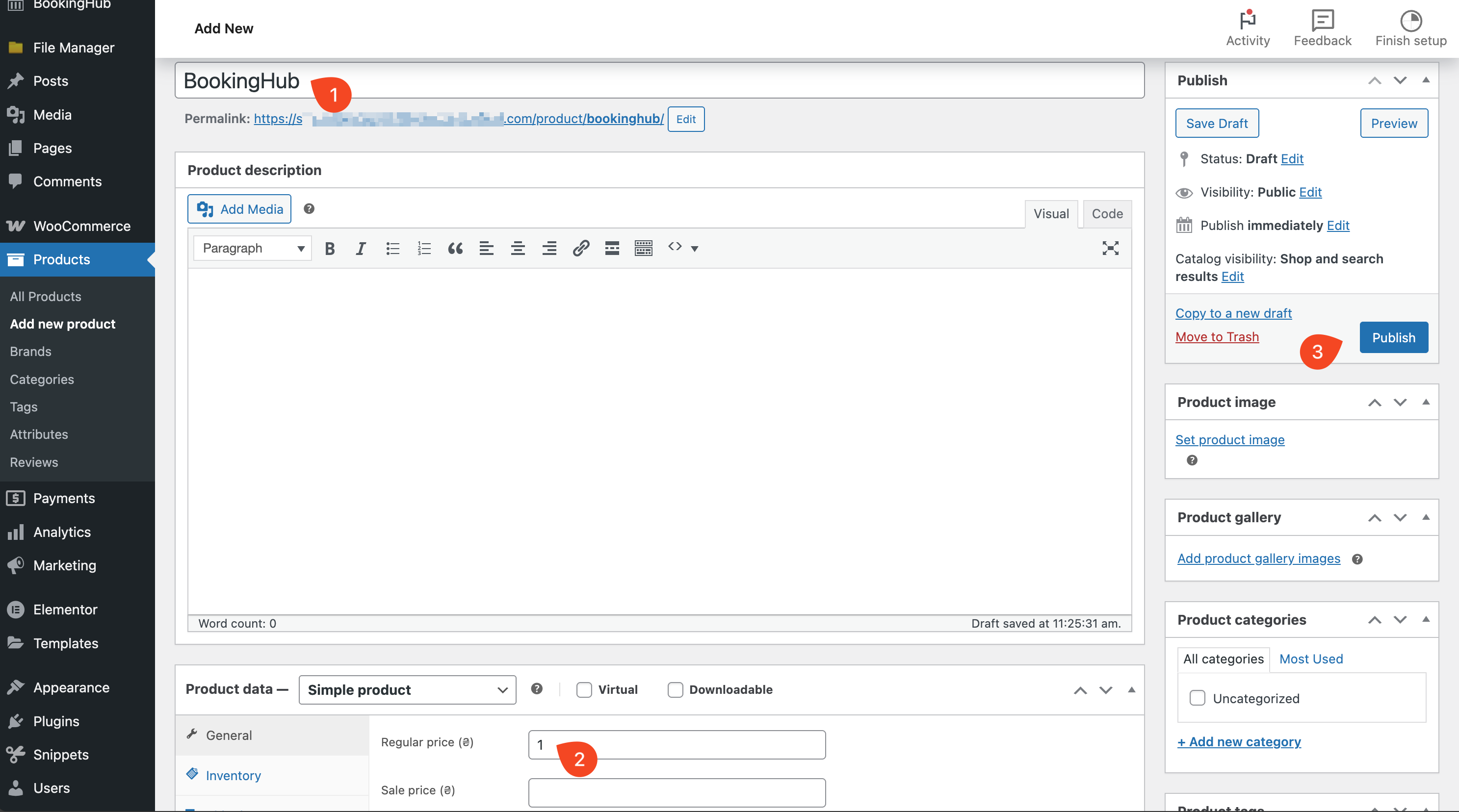The width and height of the screenshot is (1459, 812).
Task: Collapse the Product image panel
Action: [x=1426, y=402]
